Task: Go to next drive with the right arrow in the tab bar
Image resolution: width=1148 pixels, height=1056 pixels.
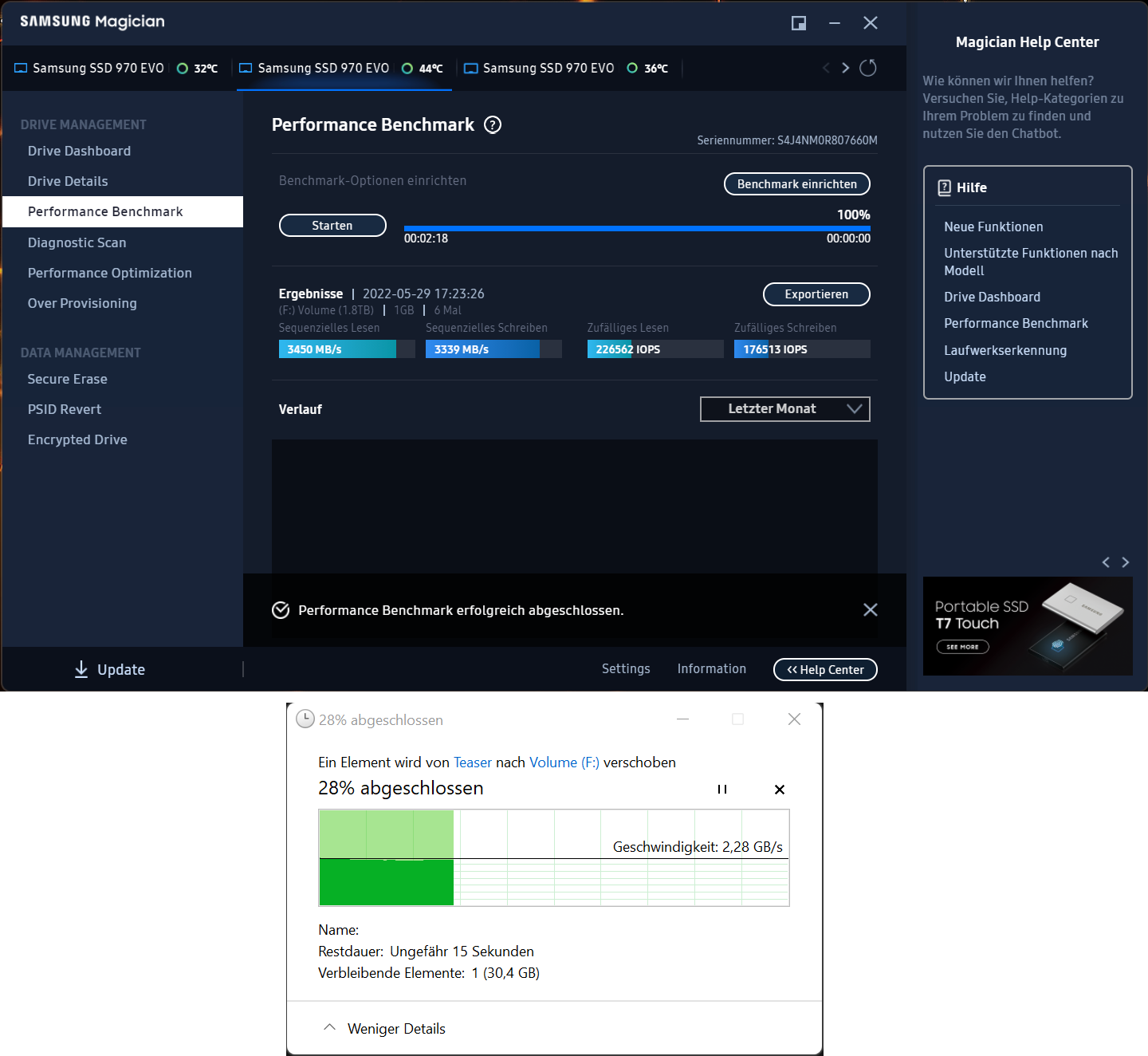Action: [x=845, y=68]
